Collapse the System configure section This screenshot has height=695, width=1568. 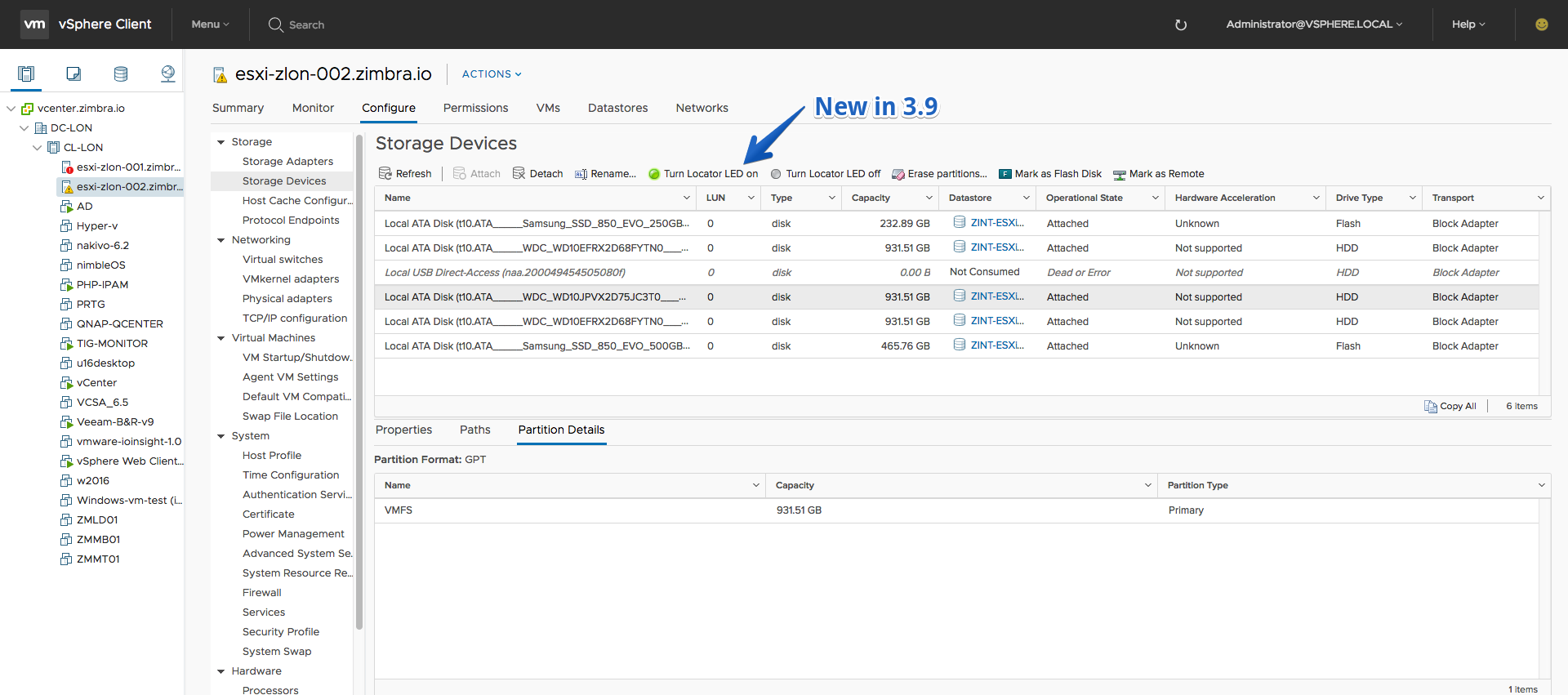tap(220, 436)
